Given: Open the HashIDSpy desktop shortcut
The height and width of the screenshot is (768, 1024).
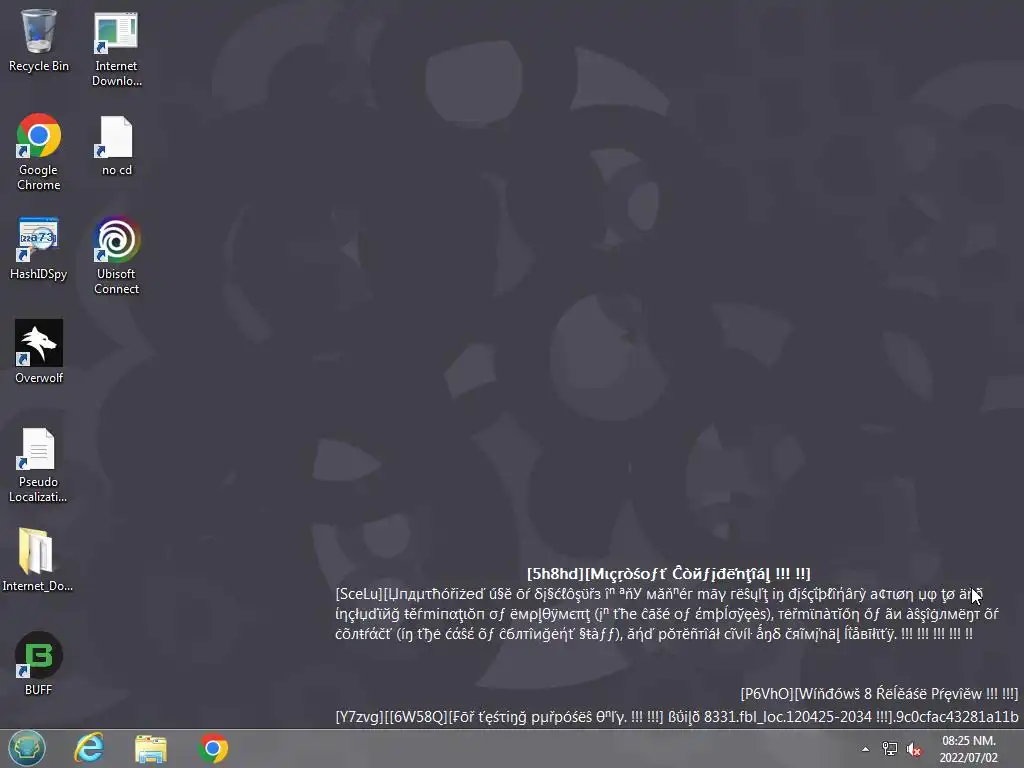Looking at the screenshot, I should tap(39, 248).
